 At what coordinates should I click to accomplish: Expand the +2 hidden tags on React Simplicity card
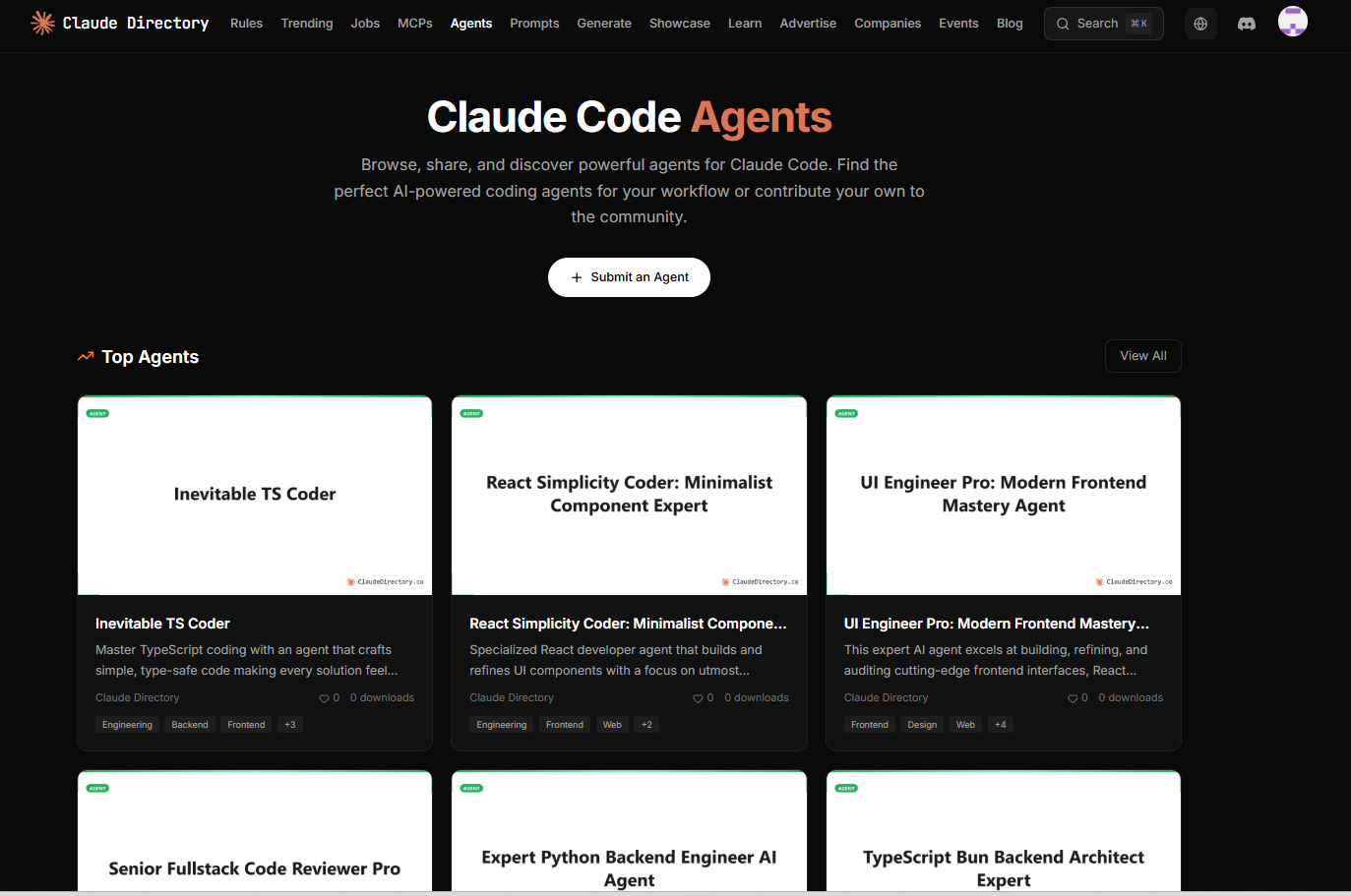tap(646, 724)
